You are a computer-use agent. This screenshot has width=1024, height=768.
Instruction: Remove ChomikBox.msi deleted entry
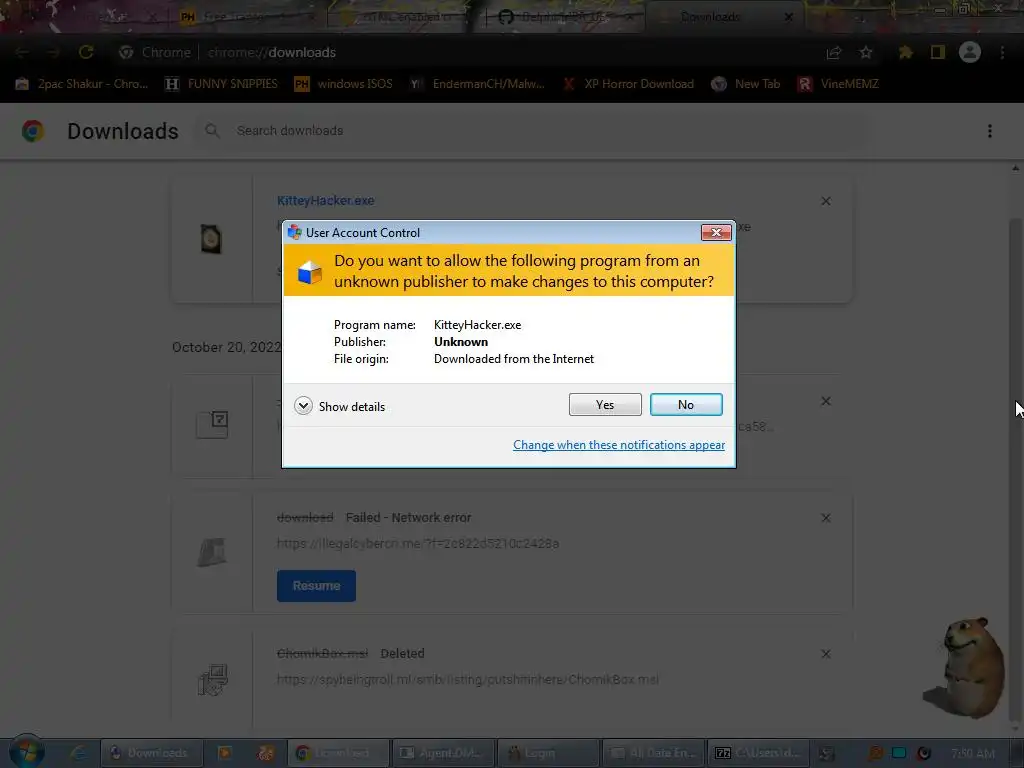coord(825,654)
